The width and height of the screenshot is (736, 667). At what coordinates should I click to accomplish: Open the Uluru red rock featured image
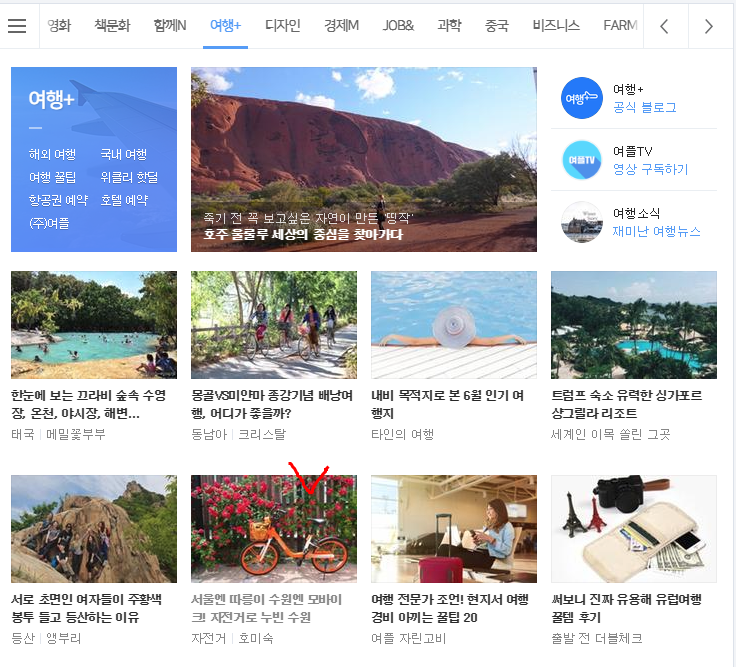coord(363,159)
